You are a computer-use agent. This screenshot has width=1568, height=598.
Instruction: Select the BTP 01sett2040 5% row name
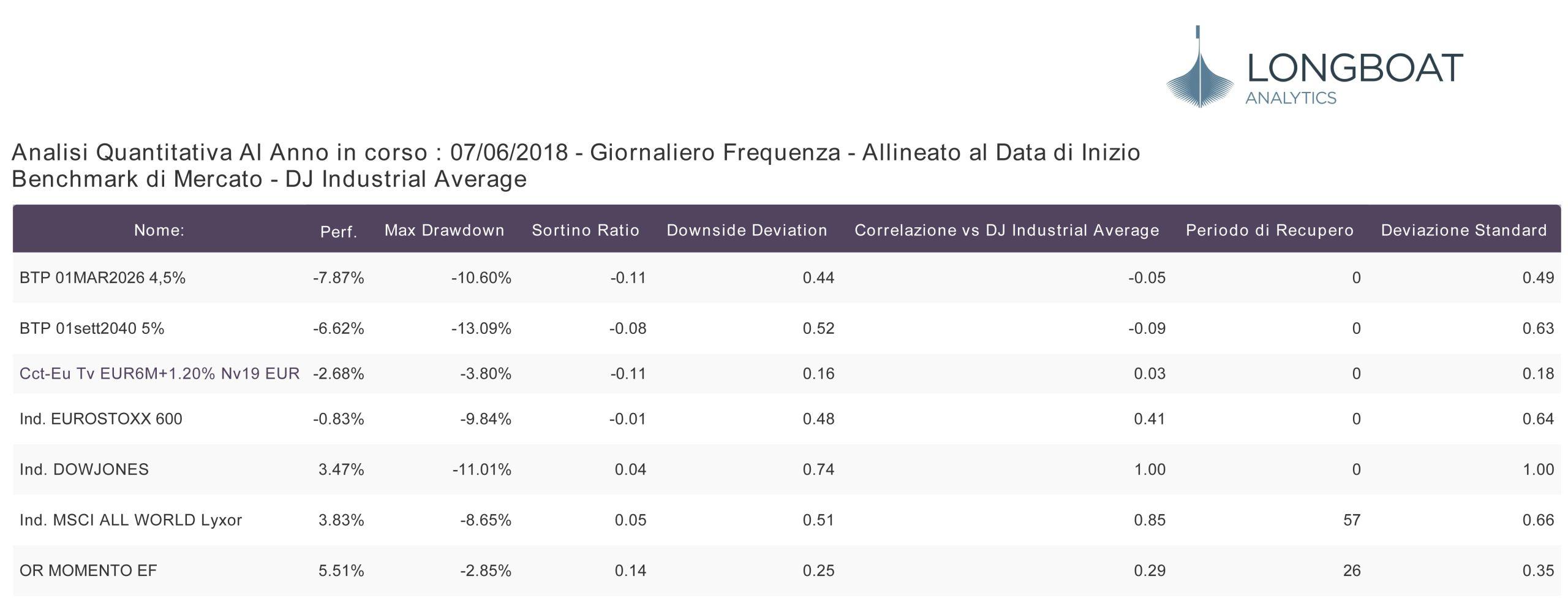[x=92, y=329]
